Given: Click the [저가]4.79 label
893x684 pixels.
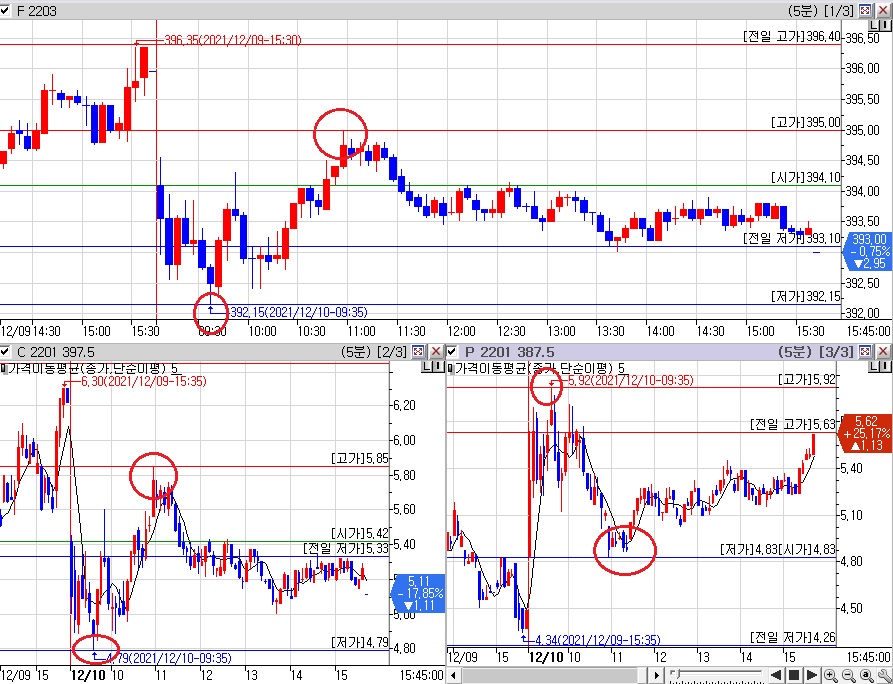Looking at the screenshot, I should 360,642.
